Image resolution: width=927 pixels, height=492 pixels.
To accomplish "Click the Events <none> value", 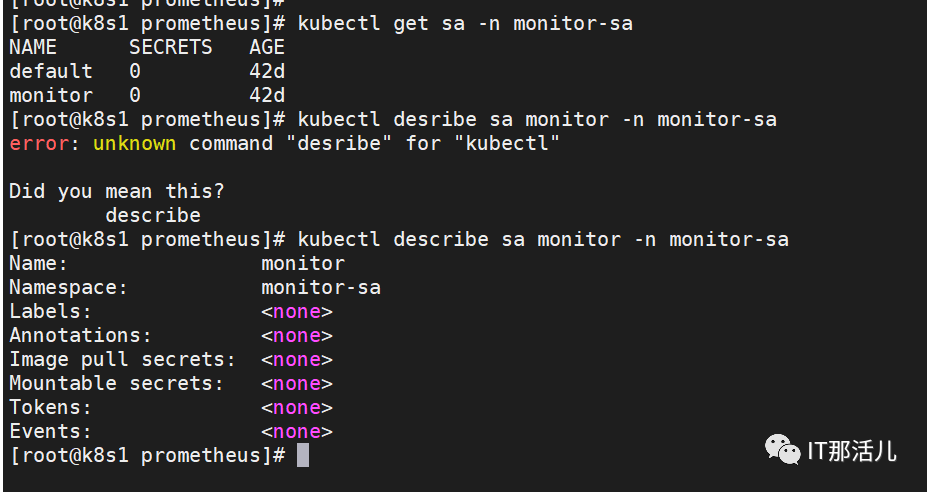I will pos(297,432).
